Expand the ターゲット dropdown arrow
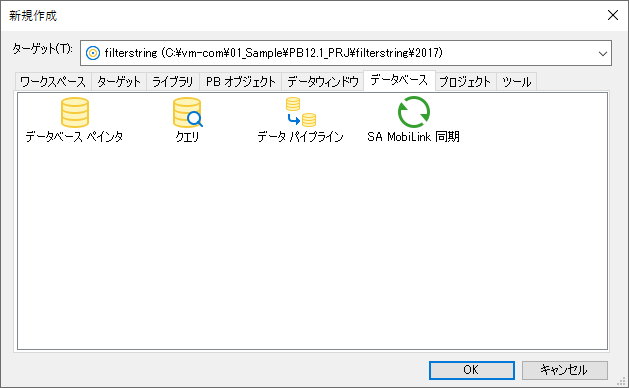This screenshot has width=629, height=388. pos(603,53)
